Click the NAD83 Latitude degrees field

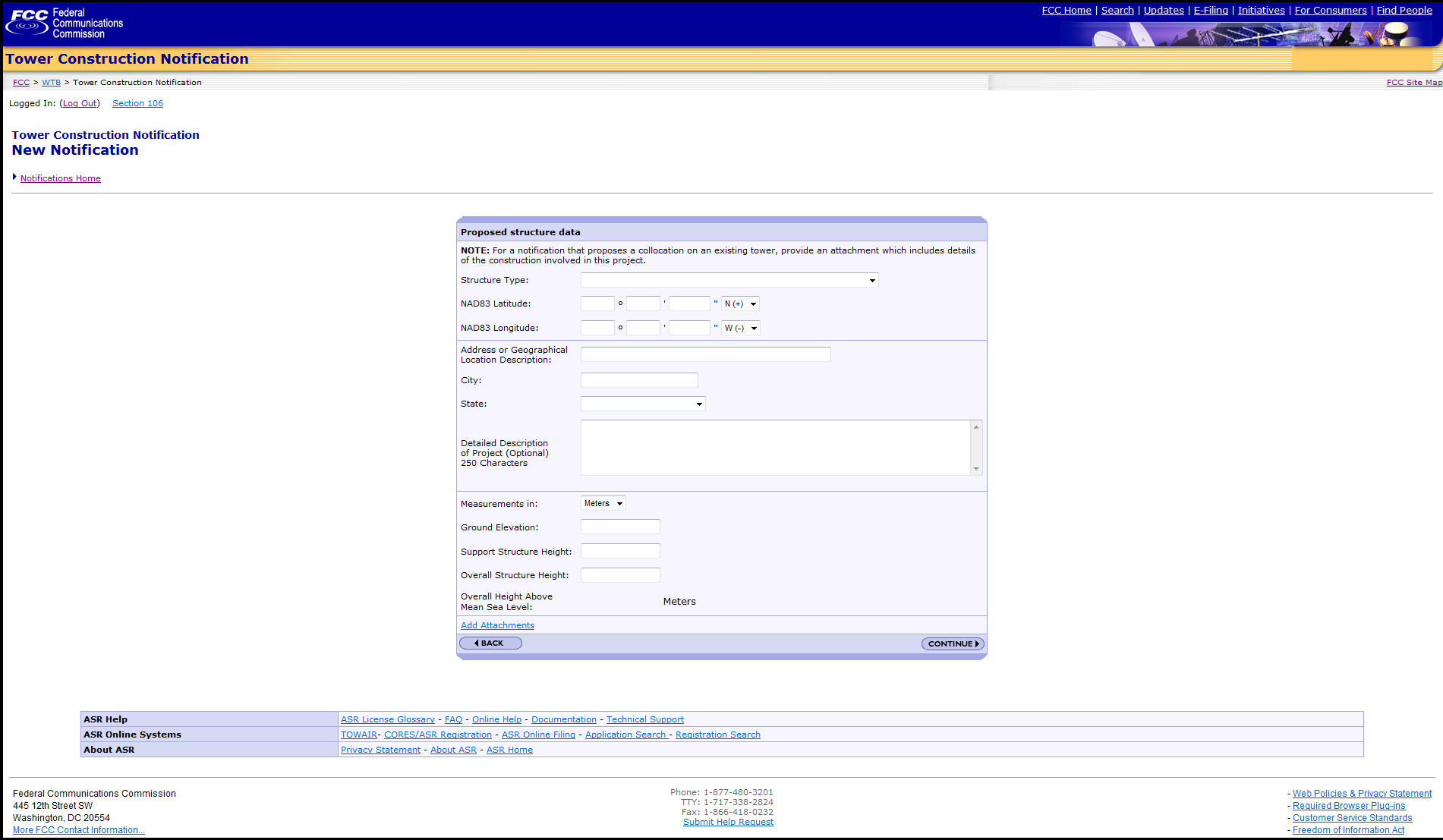tap(597, 304)
